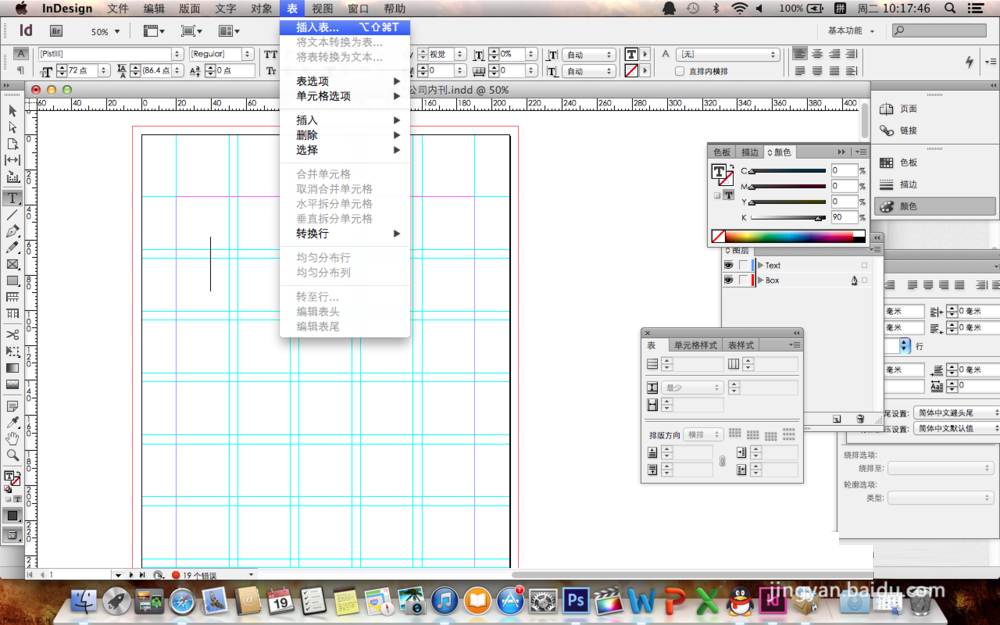Toggle lock box of Box layer
Image resolution: width=1000 pixels, height=625 pixels.
point(743,280)
